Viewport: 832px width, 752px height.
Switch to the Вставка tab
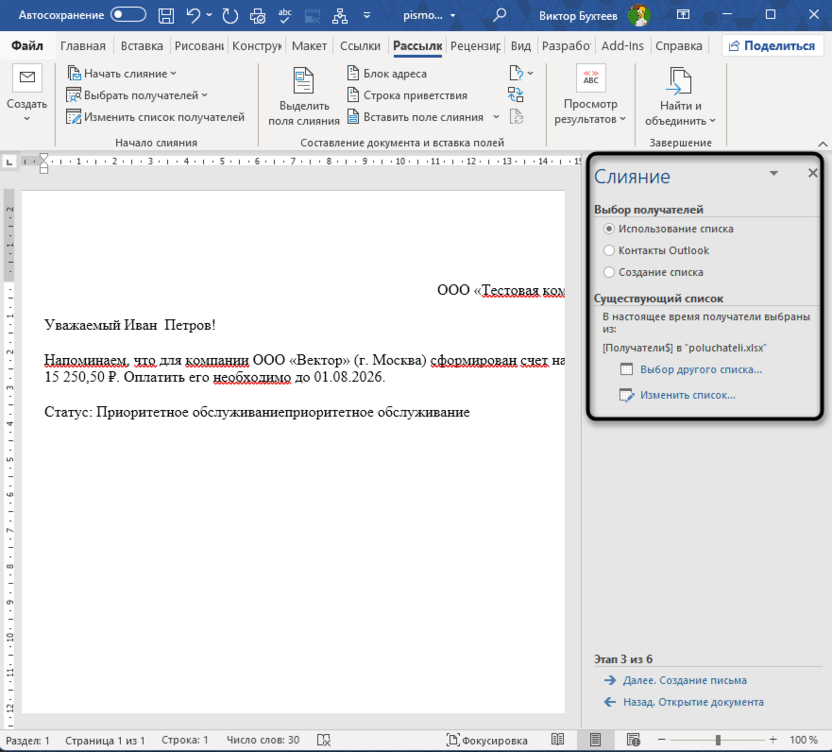pyautogui.click(x=142, y=46)
